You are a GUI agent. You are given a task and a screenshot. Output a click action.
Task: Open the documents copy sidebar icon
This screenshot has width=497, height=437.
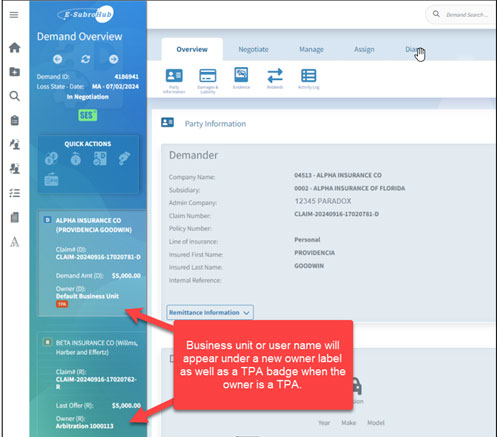[x=14, y=217]
